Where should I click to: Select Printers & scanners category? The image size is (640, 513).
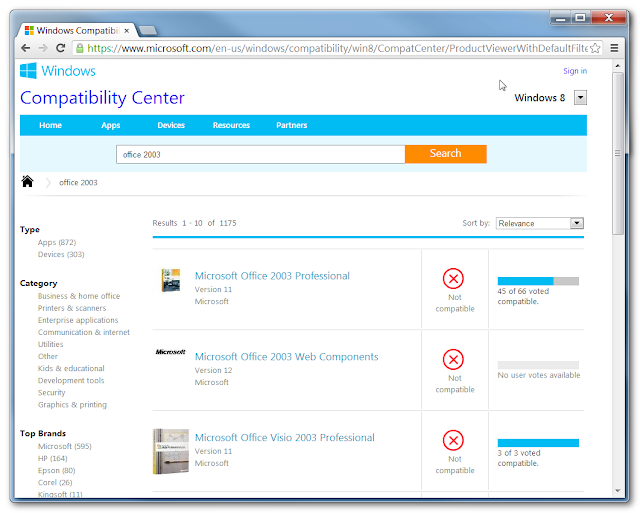(72, 308)
